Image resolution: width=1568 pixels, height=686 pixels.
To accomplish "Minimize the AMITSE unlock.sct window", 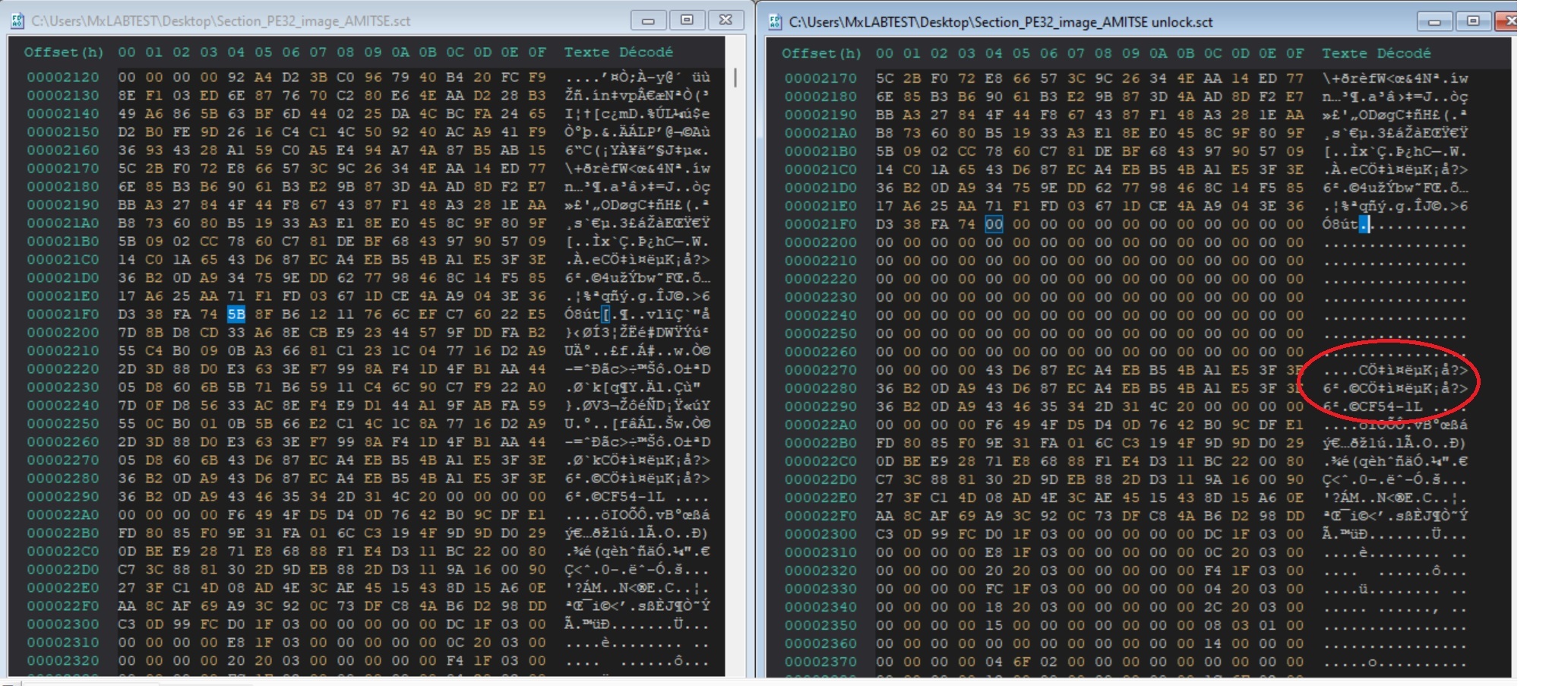I will pyautogui.click(x=1434, y=21).
